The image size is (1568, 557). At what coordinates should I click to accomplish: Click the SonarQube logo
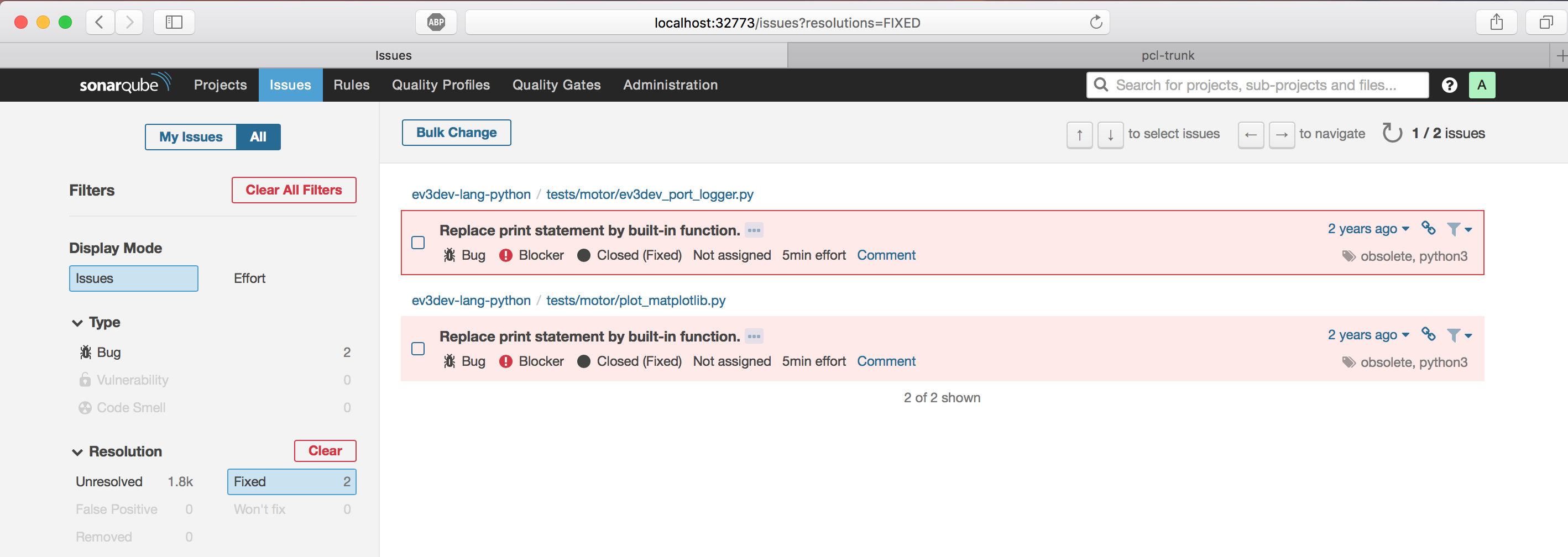tap(126, 84)
